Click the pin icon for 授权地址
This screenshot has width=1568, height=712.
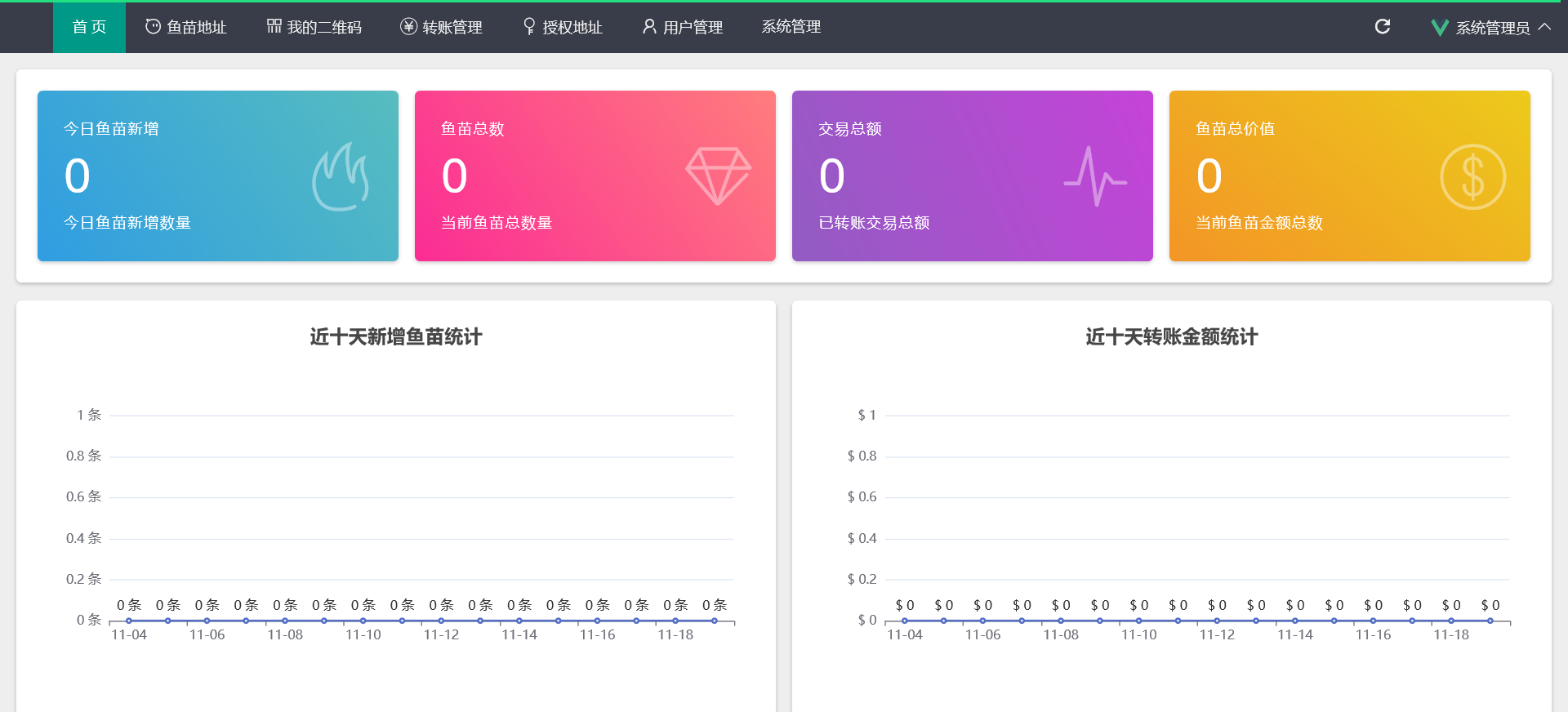529,27
